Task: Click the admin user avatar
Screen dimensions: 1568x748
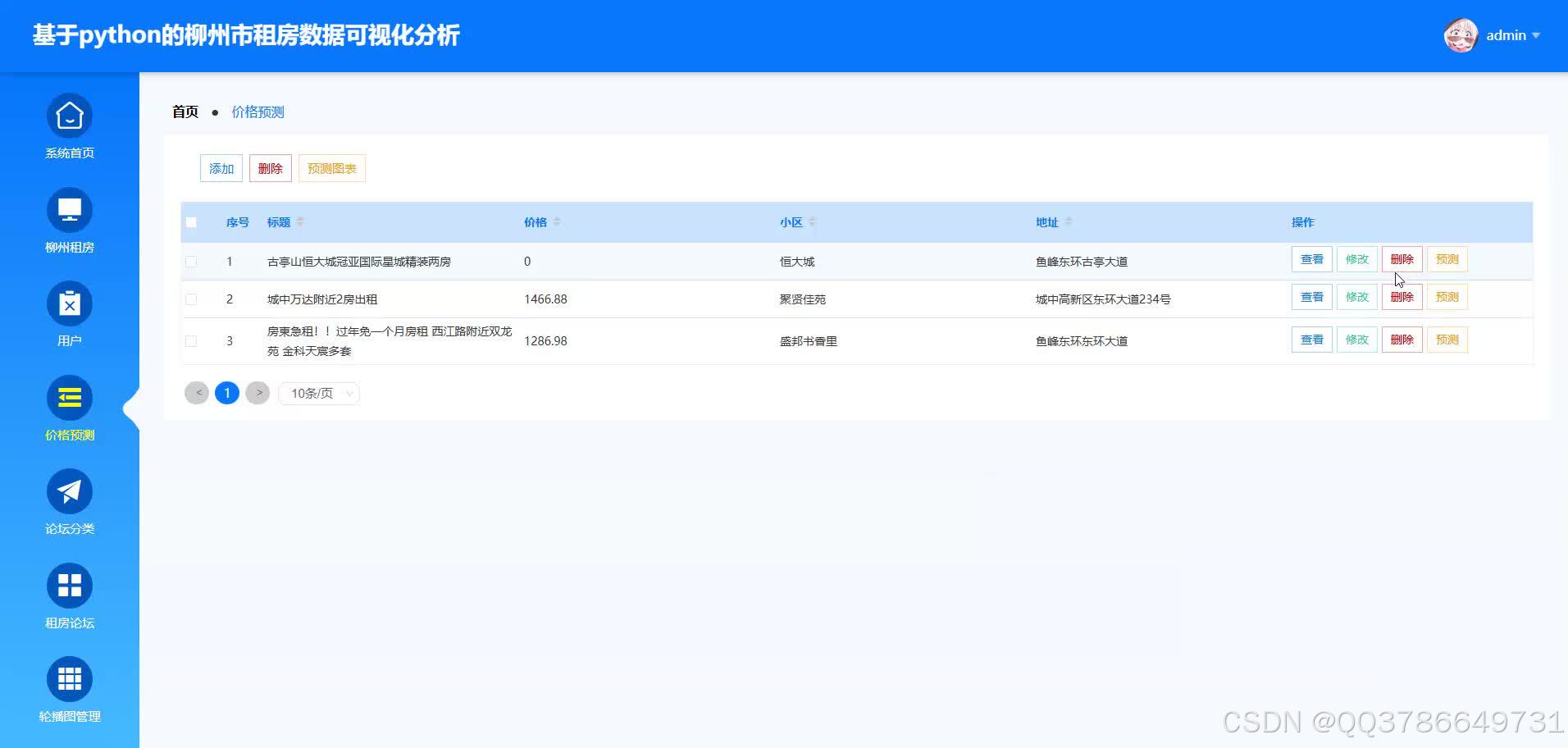Action: 1460,35
